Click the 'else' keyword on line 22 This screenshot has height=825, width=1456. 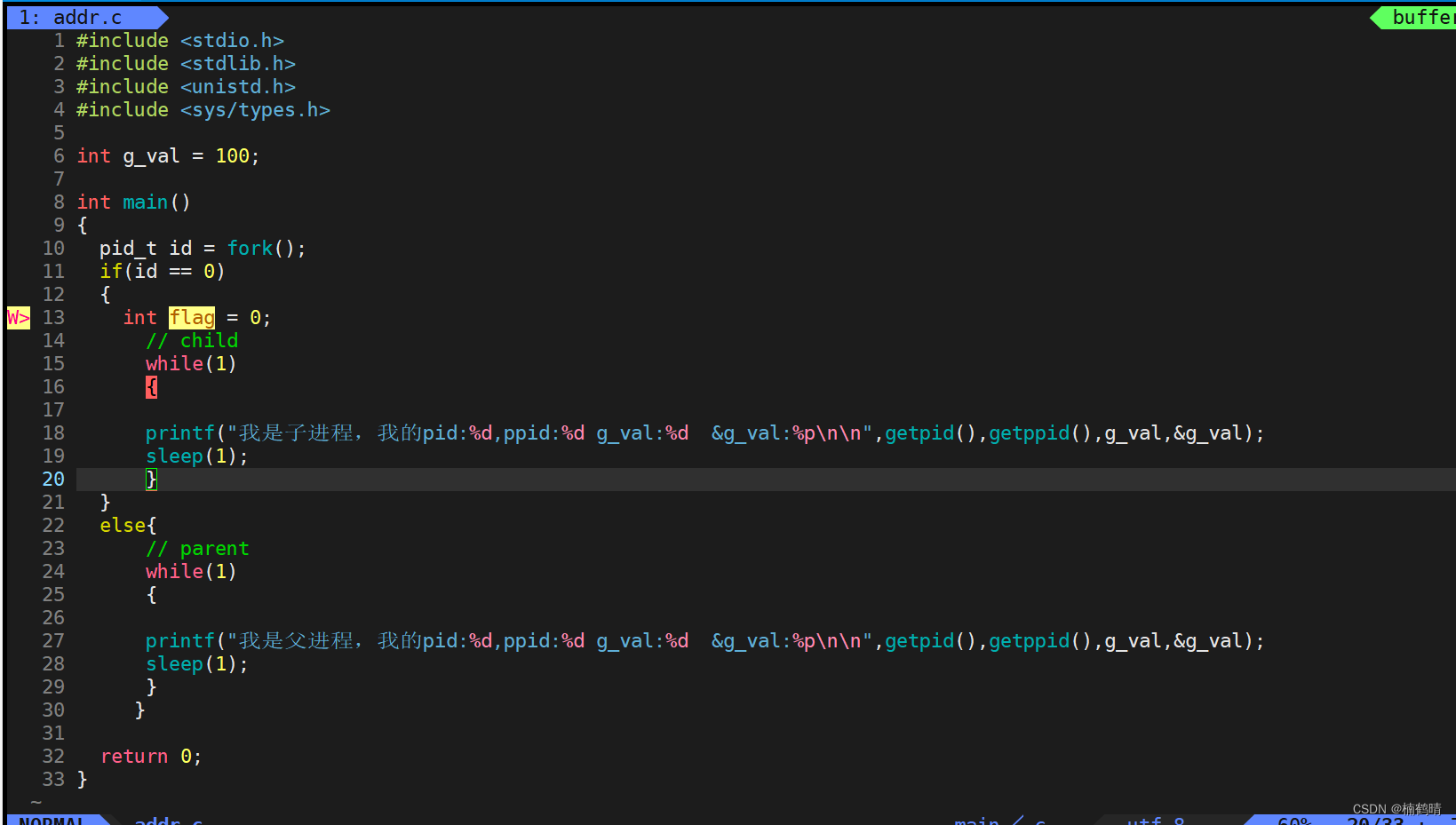pyautogui.click(x=123, y=525)
